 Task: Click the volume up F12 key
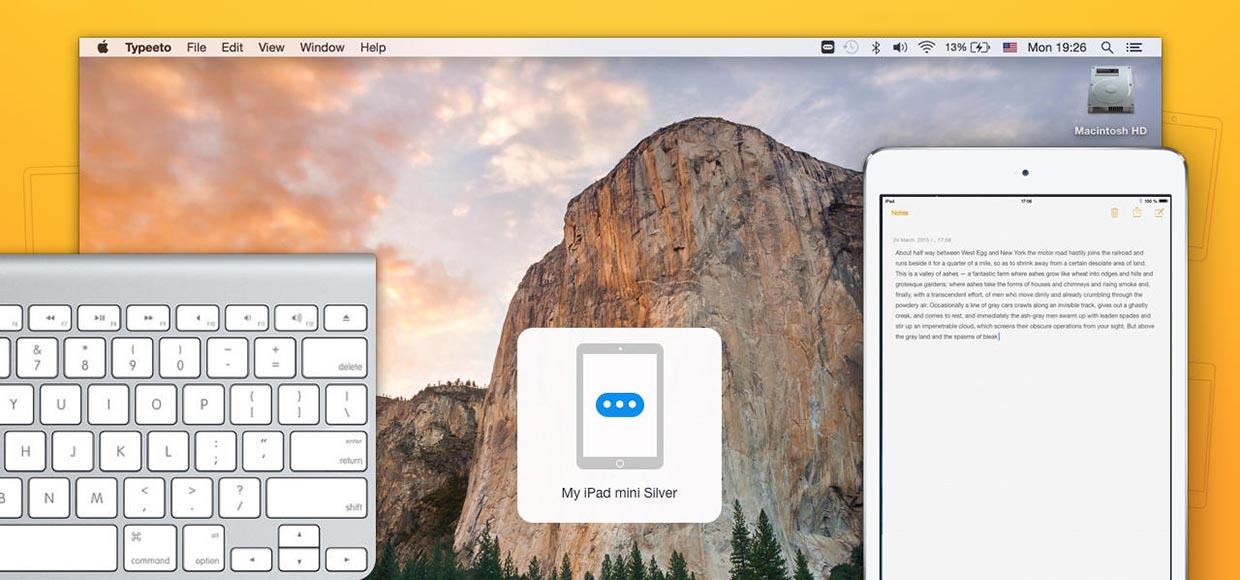coord(296,318)
